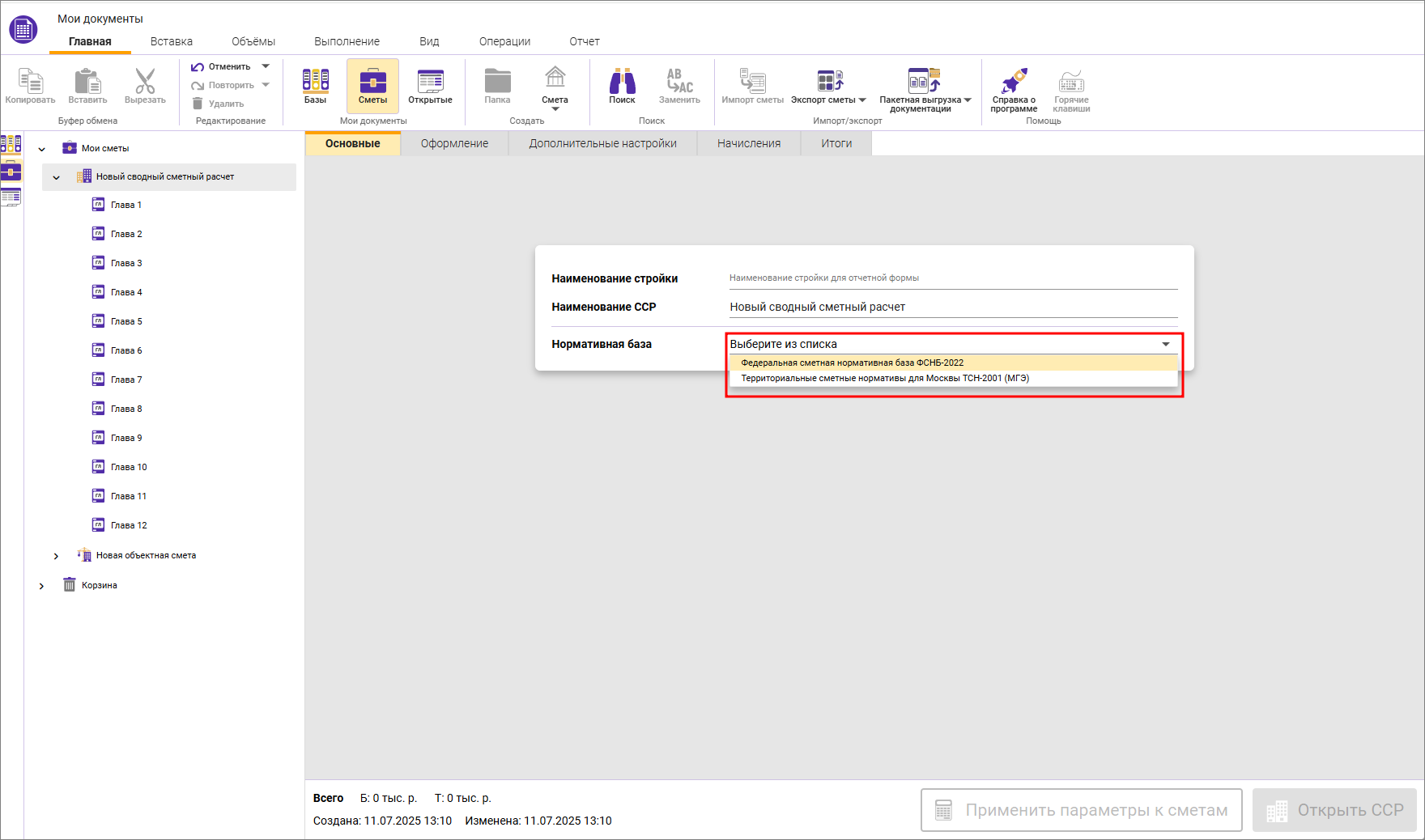Open the Выполнение ribbon tab

point(347,41)
